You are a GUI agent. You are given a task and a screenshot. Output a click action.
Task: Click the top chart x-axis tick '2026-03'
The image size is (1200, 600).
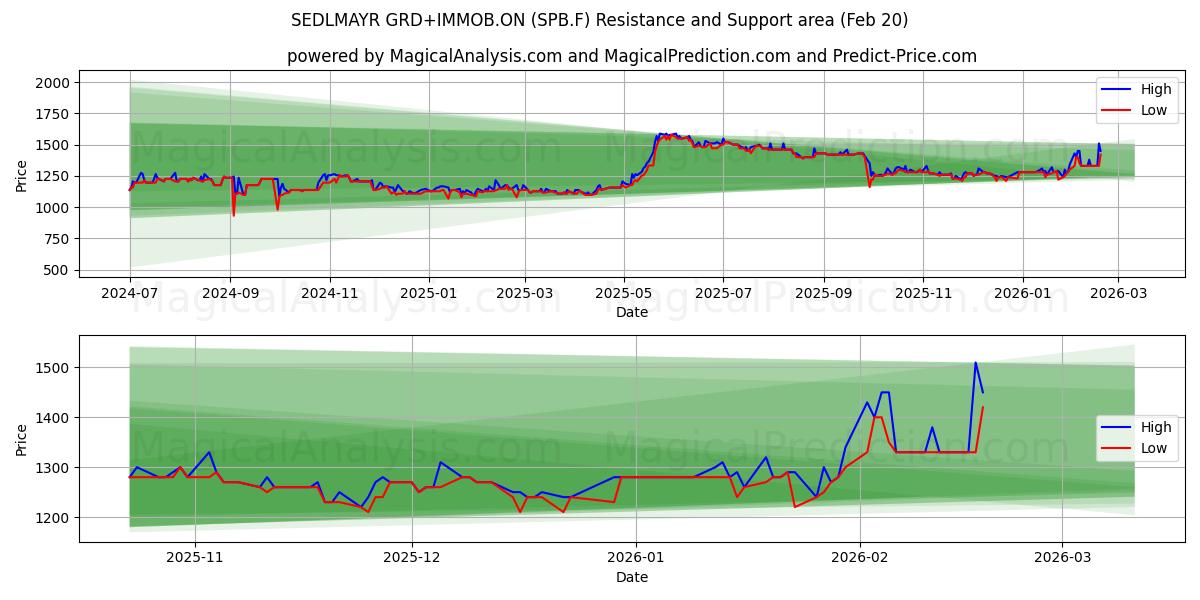click(x=1119, y=294)
